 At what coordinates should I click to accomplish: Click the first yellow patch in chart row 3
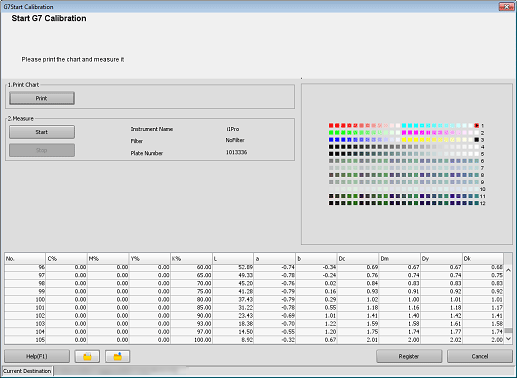pos(404,140)
